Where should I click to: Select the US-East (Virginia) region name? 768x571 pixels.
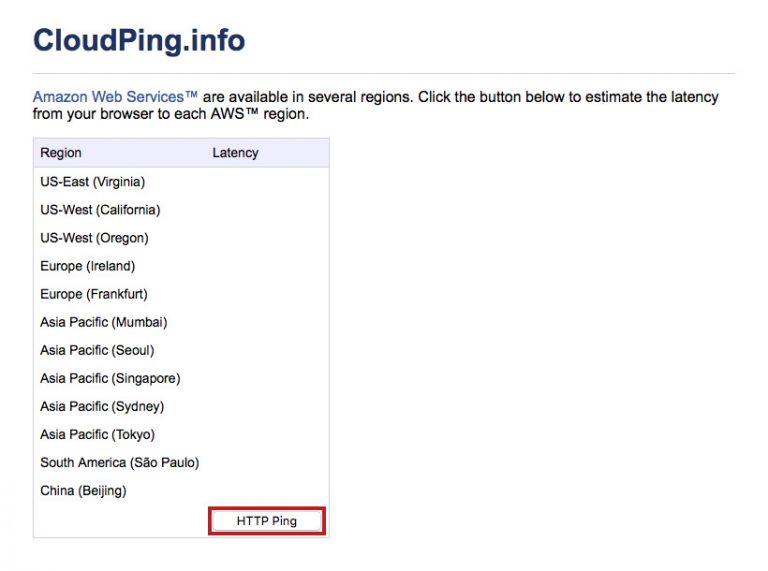coord(93,182)
